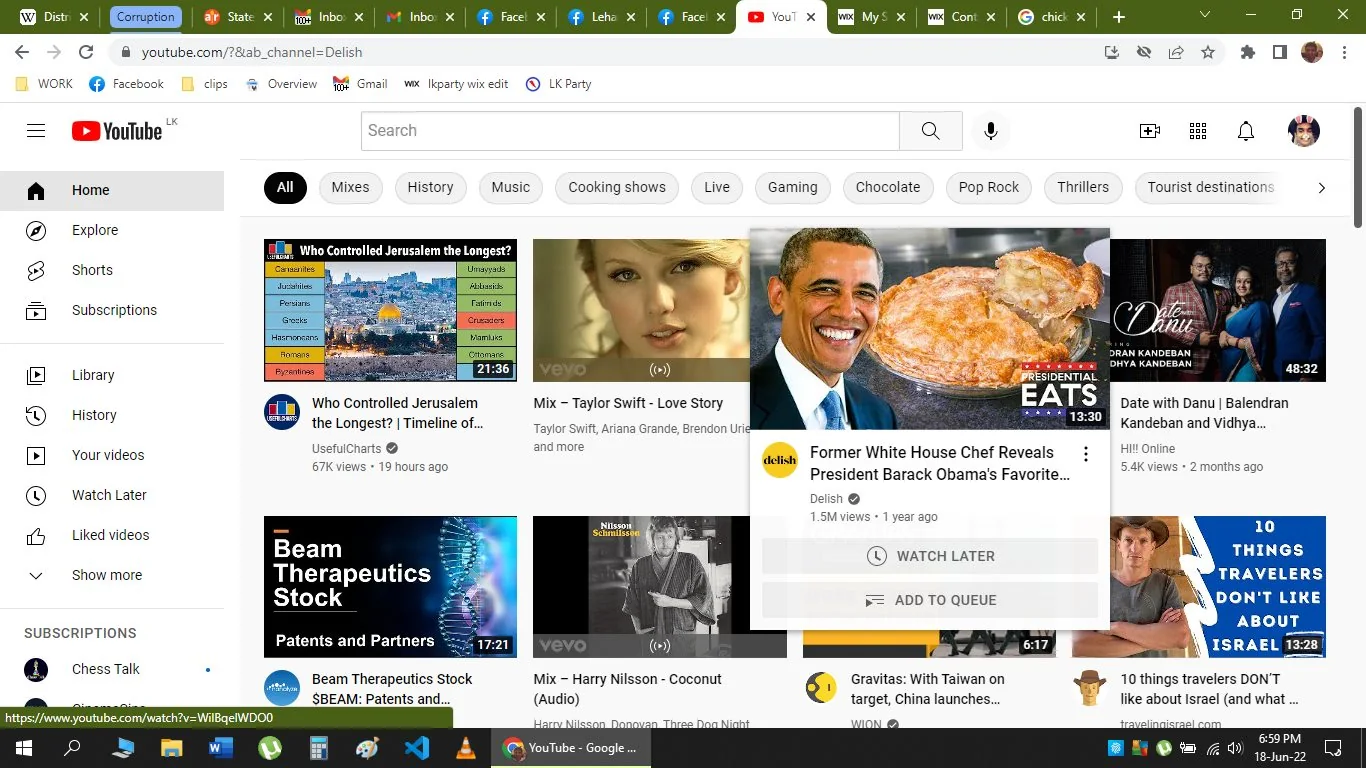Click the search magnifier button
Viewport: 1366px width, 768px height.
point(930,131)
